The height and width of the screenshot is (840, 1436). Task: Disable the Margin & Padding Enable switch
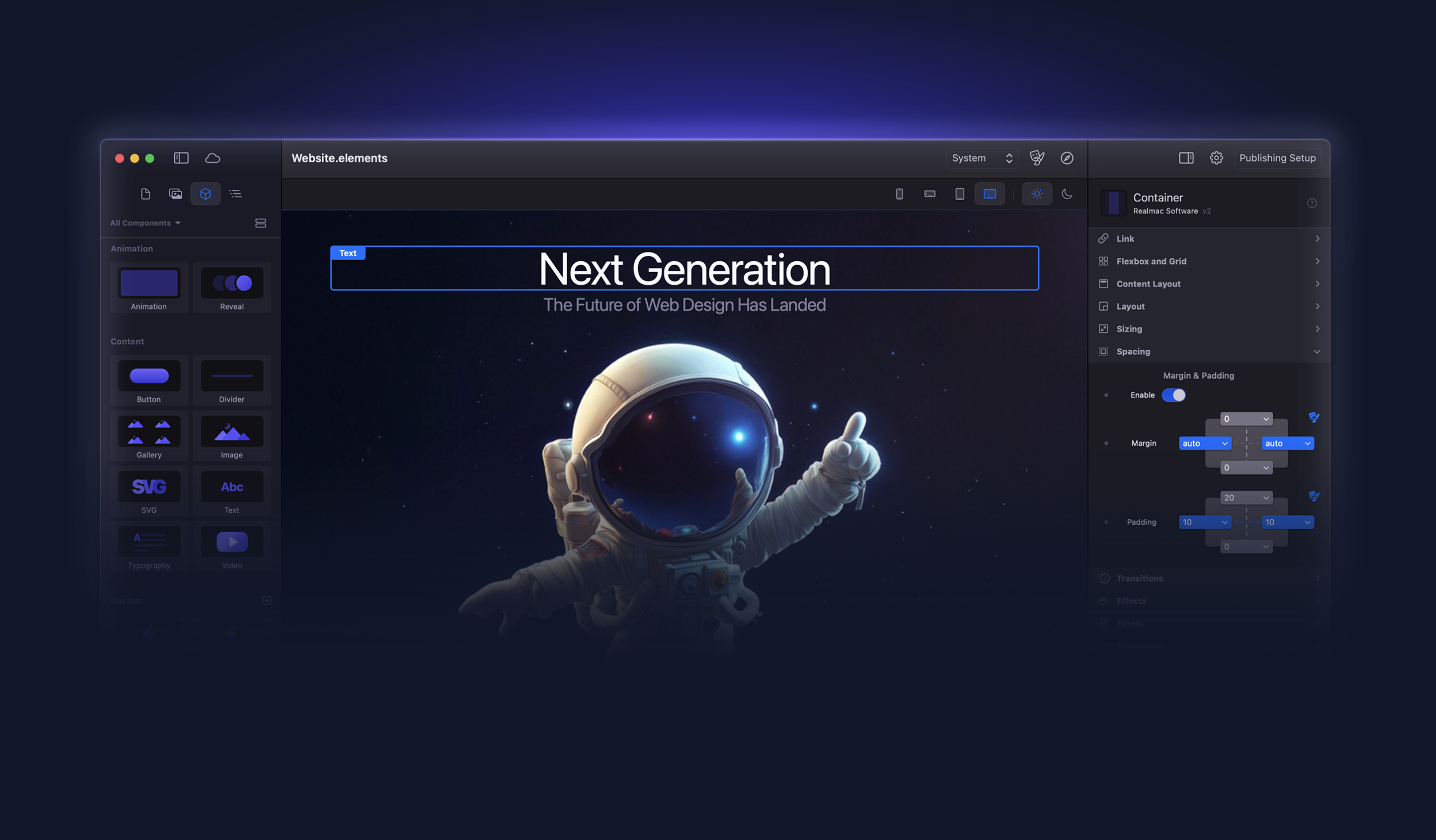(1173, 395)
